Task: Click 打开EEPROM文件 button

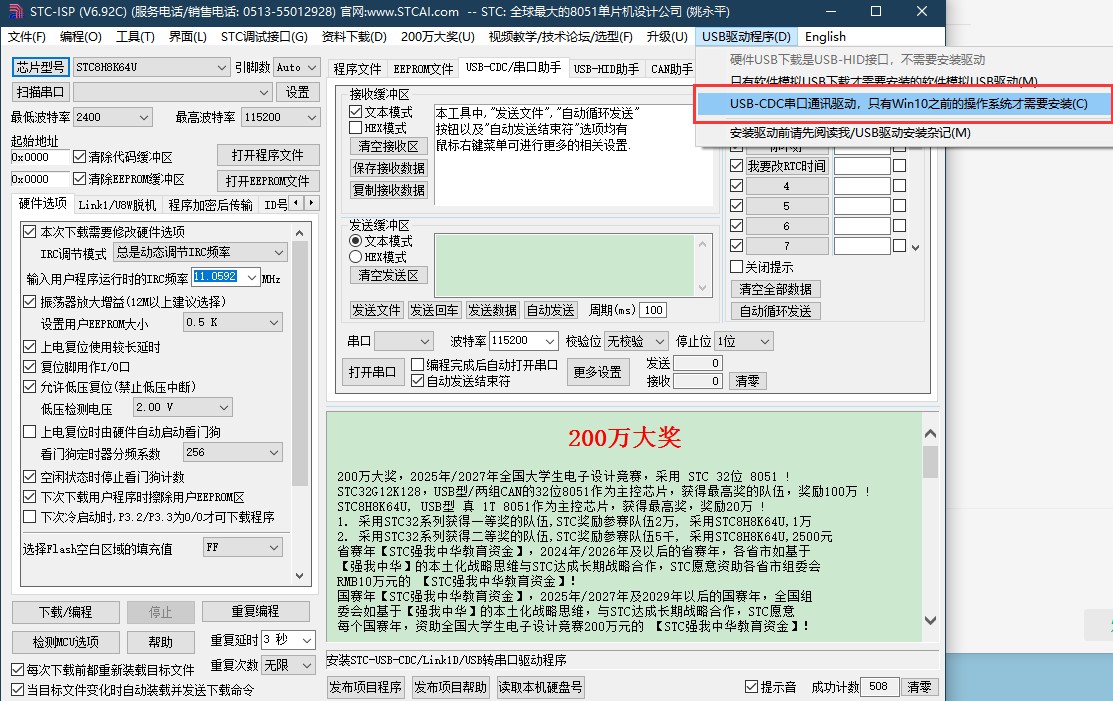Action: [268, 181]
